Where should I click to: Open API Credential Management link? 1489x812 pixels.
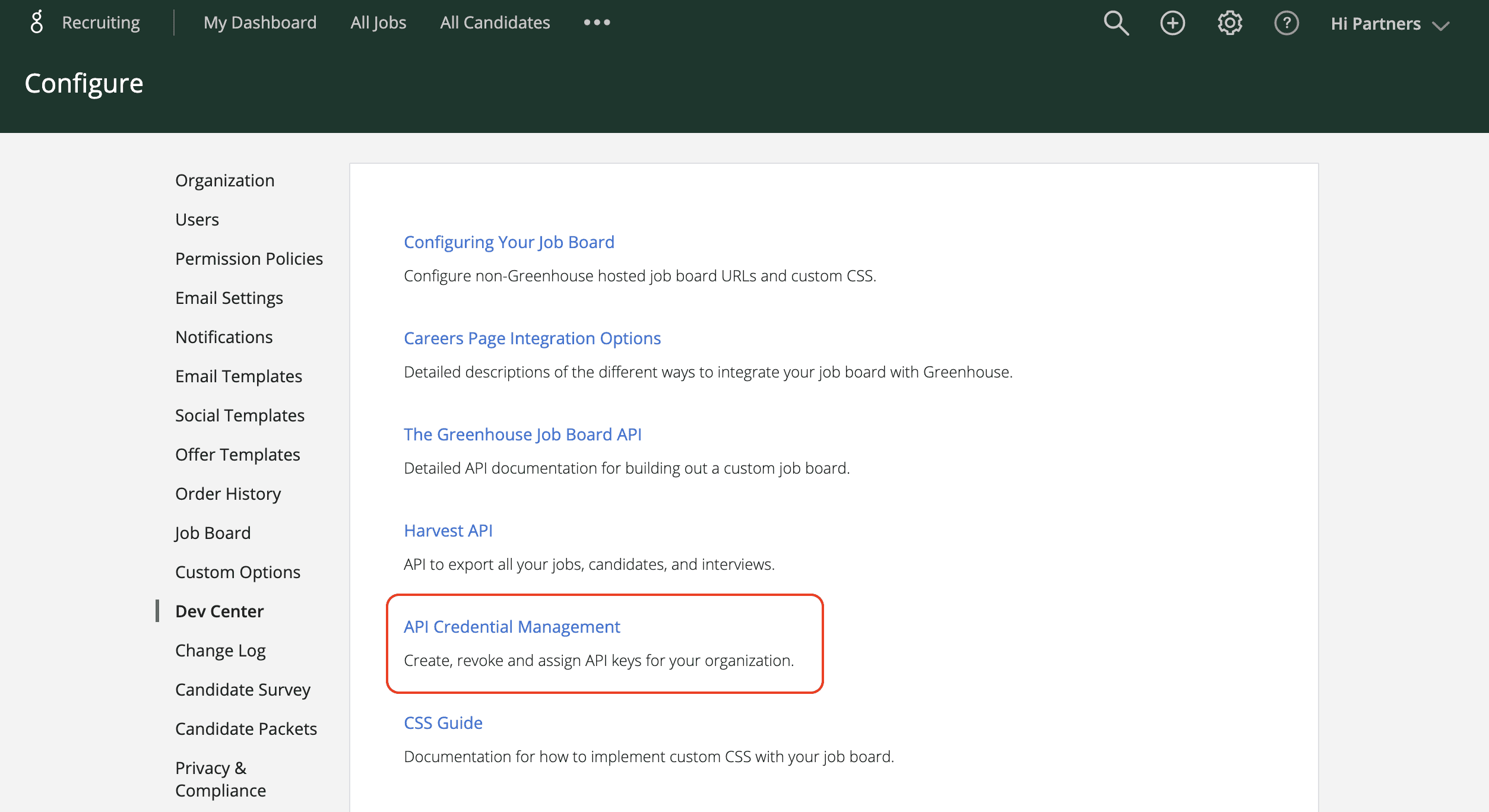point(511,627)
